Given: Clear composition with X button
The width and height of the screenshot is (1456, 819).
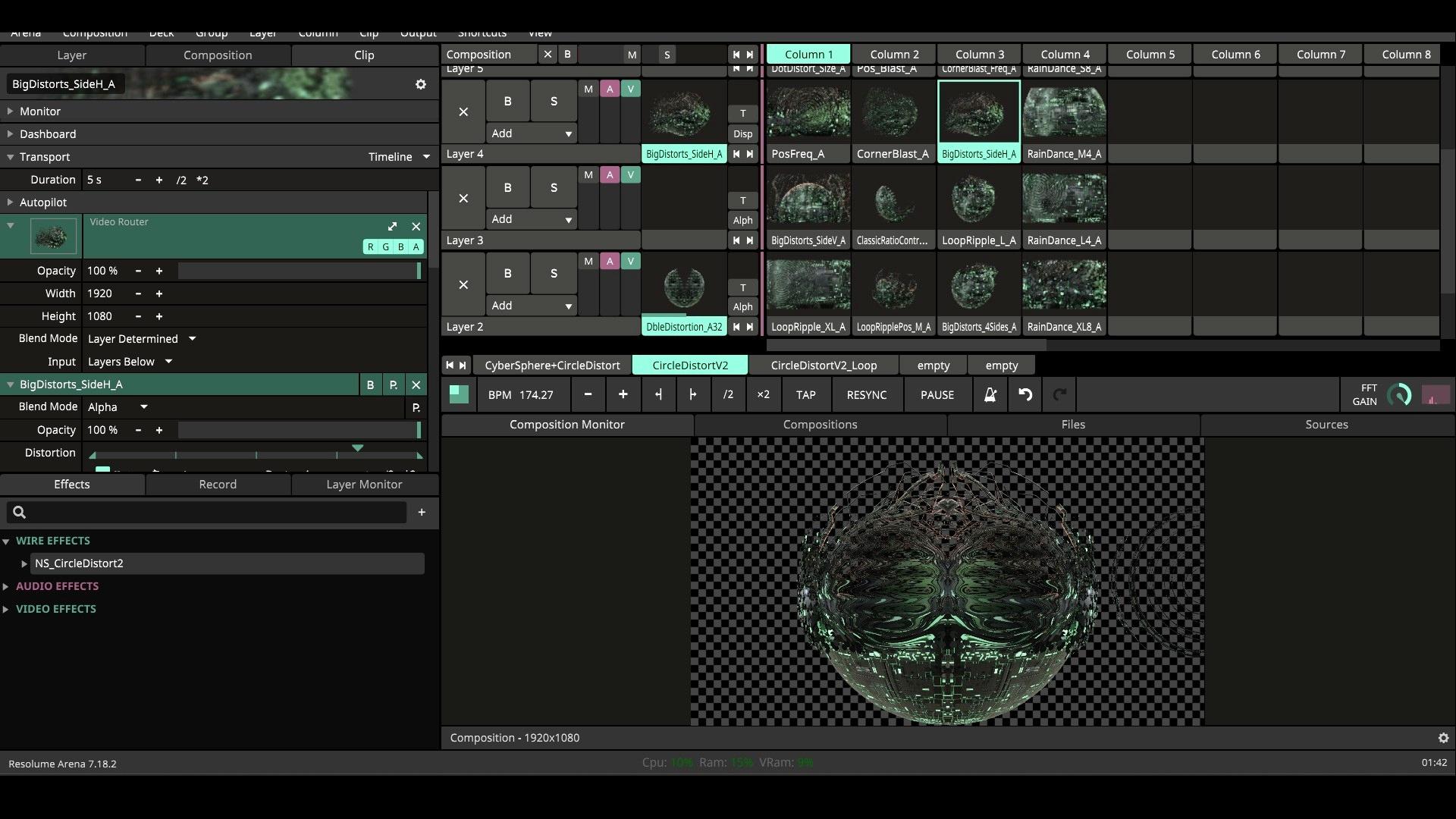Looking at the screenshot, I should tap(548, 55).
